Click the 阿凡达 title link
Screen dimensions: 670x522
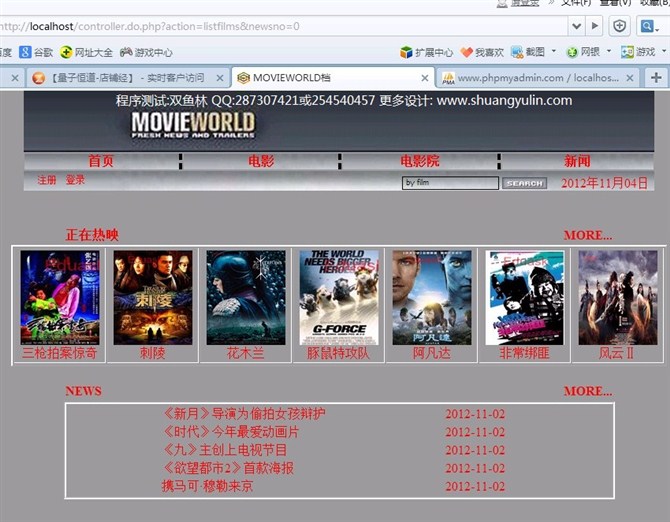click(x=432, y=353)
